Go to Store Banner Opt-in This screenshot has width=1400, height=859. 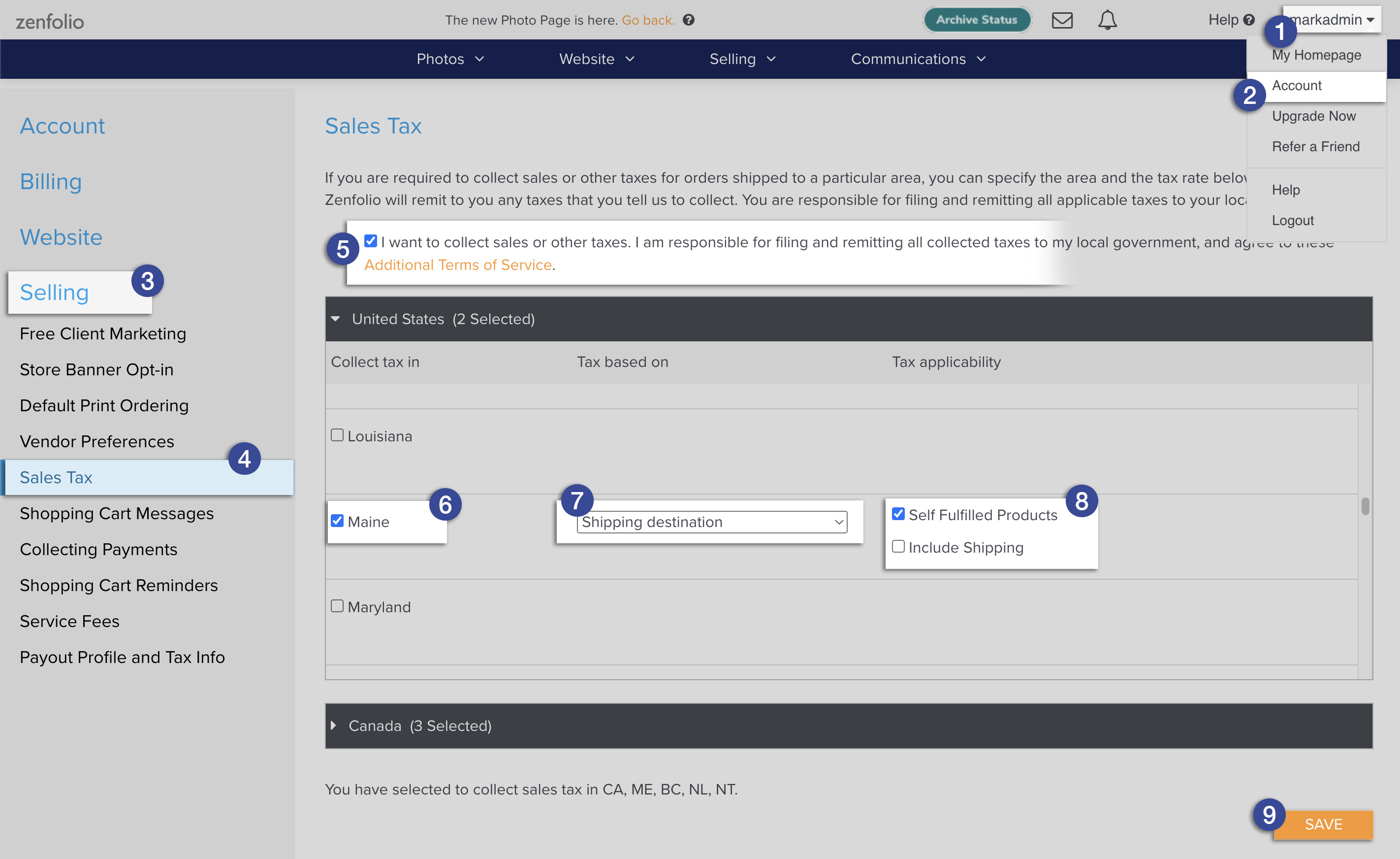click(x=96, y=369)
